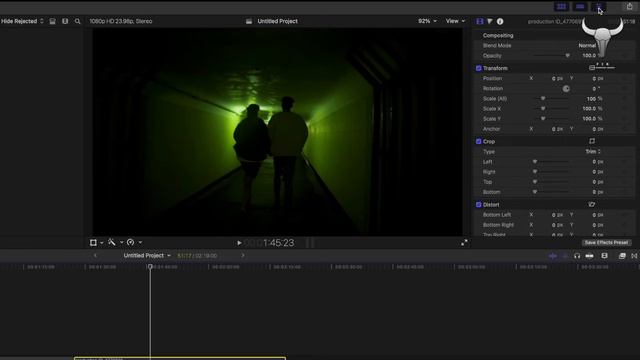Click Save Effects Preset button
The width and height of the screenshot is (640, 360).
[x=606, y=242]
